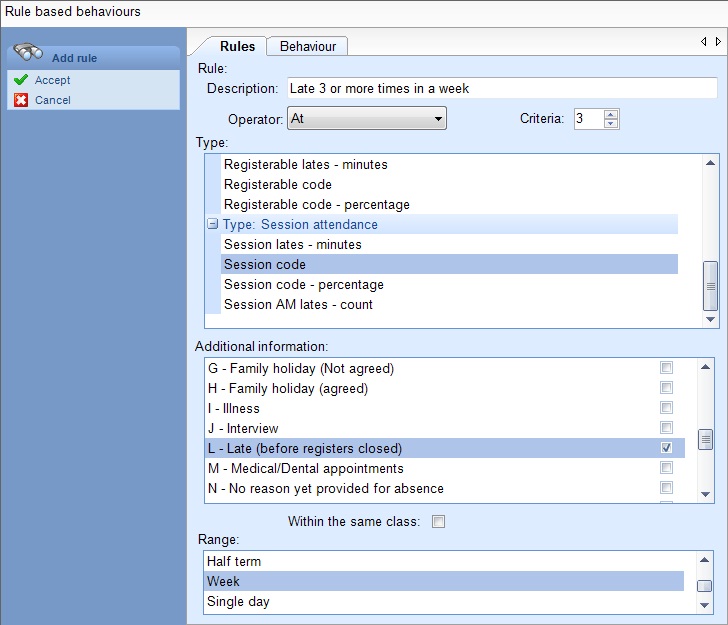Select the H - Family holiday (agreed) row text
This screenshot has width=728, height=625.
288,388
